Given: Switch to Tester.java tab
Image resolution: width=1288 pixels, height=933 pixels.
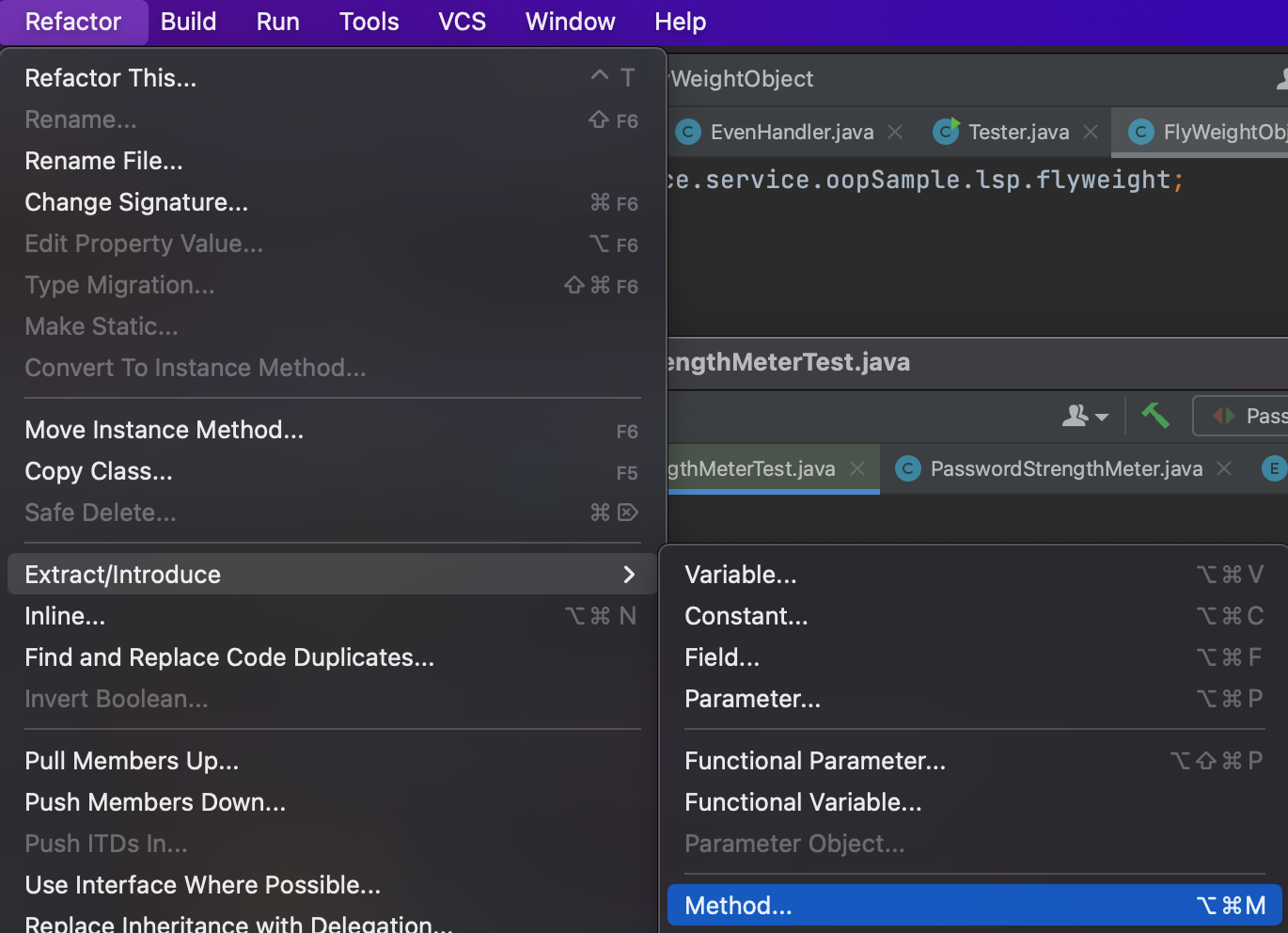Looking at the screenshot, I should pyautogui.click(x=1018, y=132).
